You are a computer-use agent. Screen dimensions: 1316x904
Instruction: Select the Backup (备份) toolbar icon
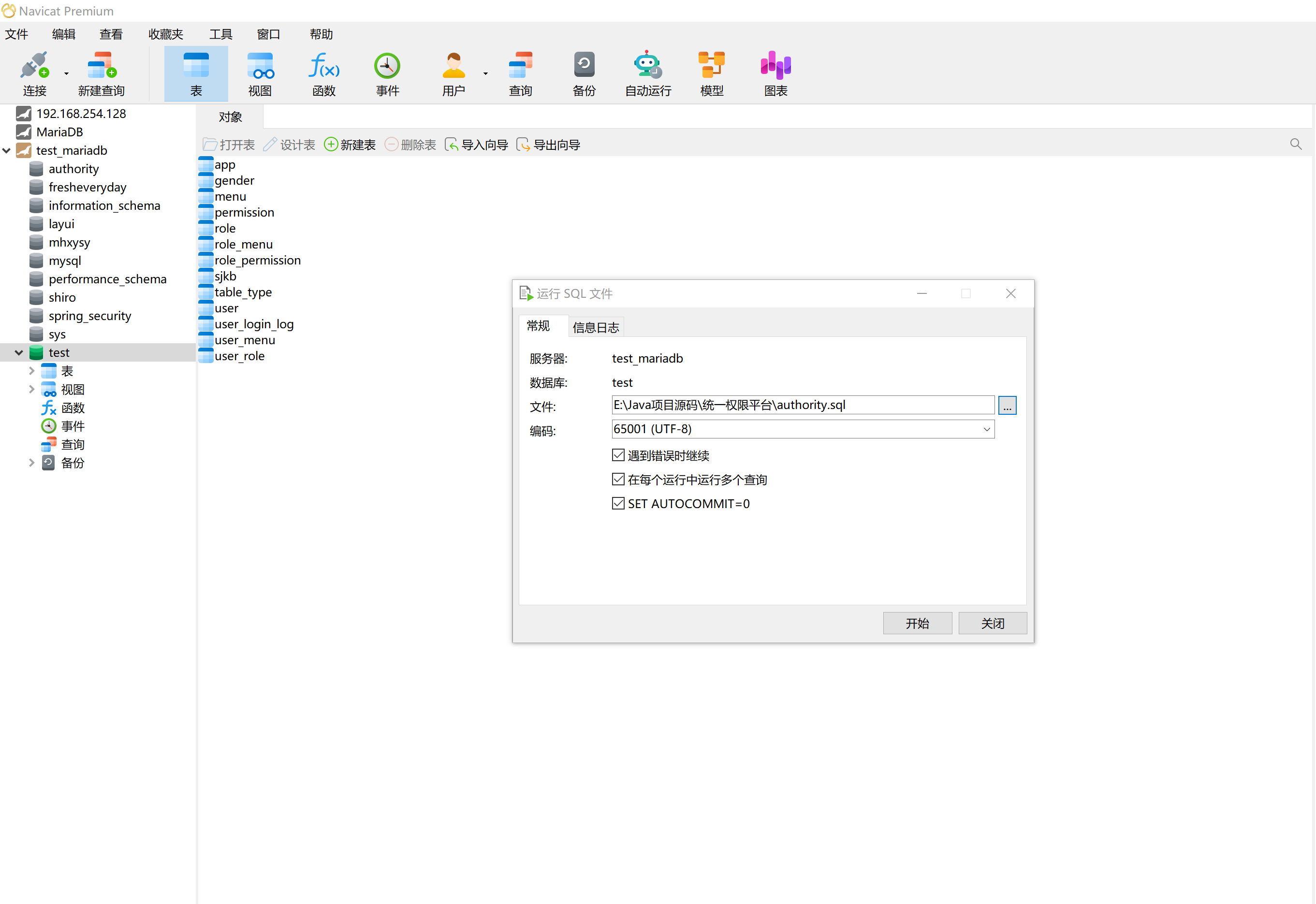[584, 73]
